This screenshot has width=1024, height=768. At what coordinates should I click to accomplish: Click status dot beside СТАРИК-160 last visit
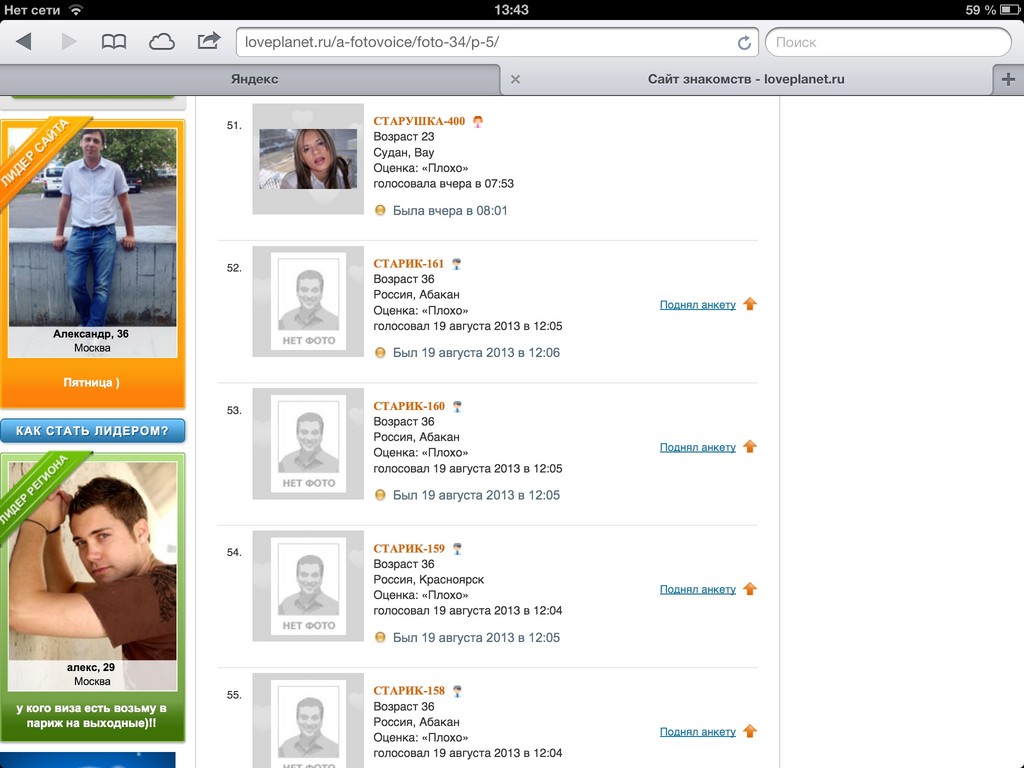click(x=380, y=495)
